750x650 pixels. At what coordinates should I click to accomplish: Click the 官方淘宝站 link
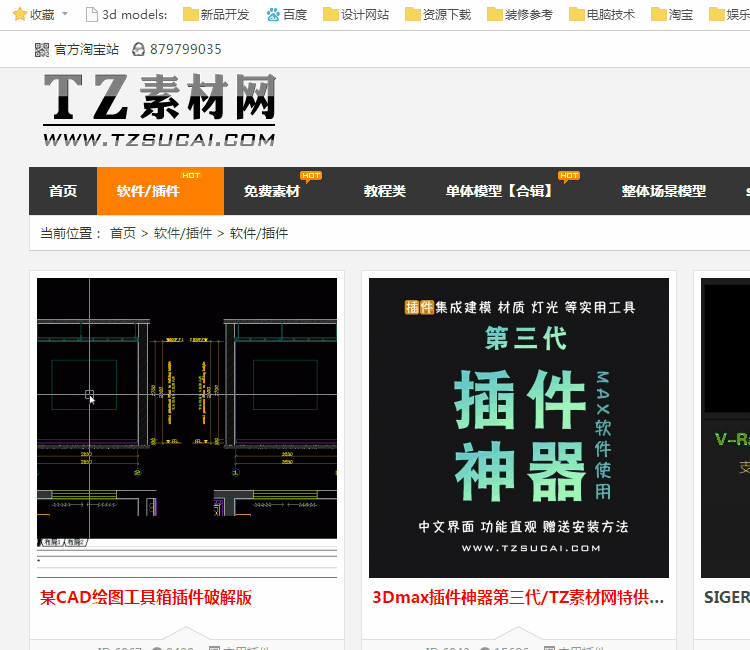point(86,49)
